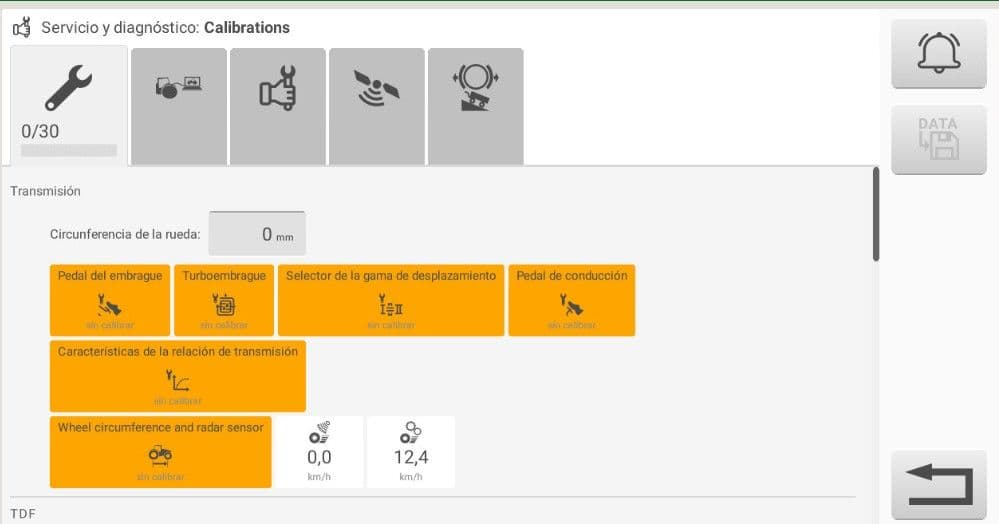The width and height of the screenshot is (999, 524).
Task: Open the steering wheel and slope tab
Action: click(476, 106)
